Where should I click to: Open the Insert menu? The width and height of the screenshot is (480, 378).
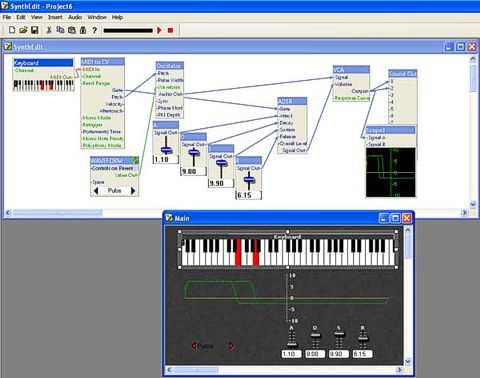(x=55, y=17)
